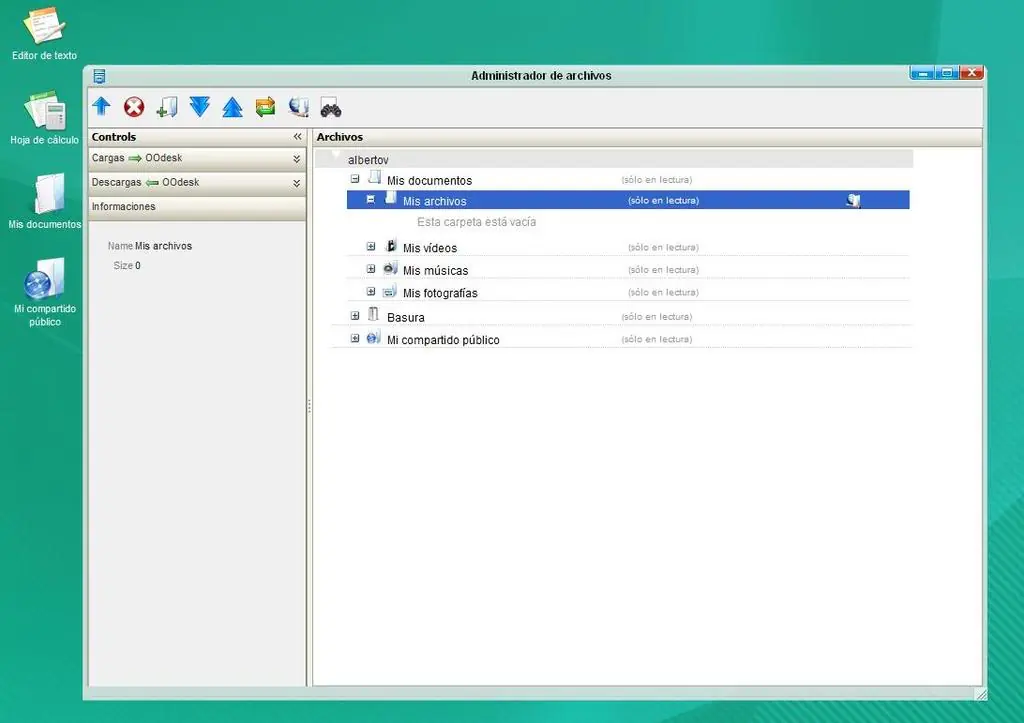Expand the Mis fotografías tree node
This screenshot has height=723, width=1024.
tap(371, 292)
